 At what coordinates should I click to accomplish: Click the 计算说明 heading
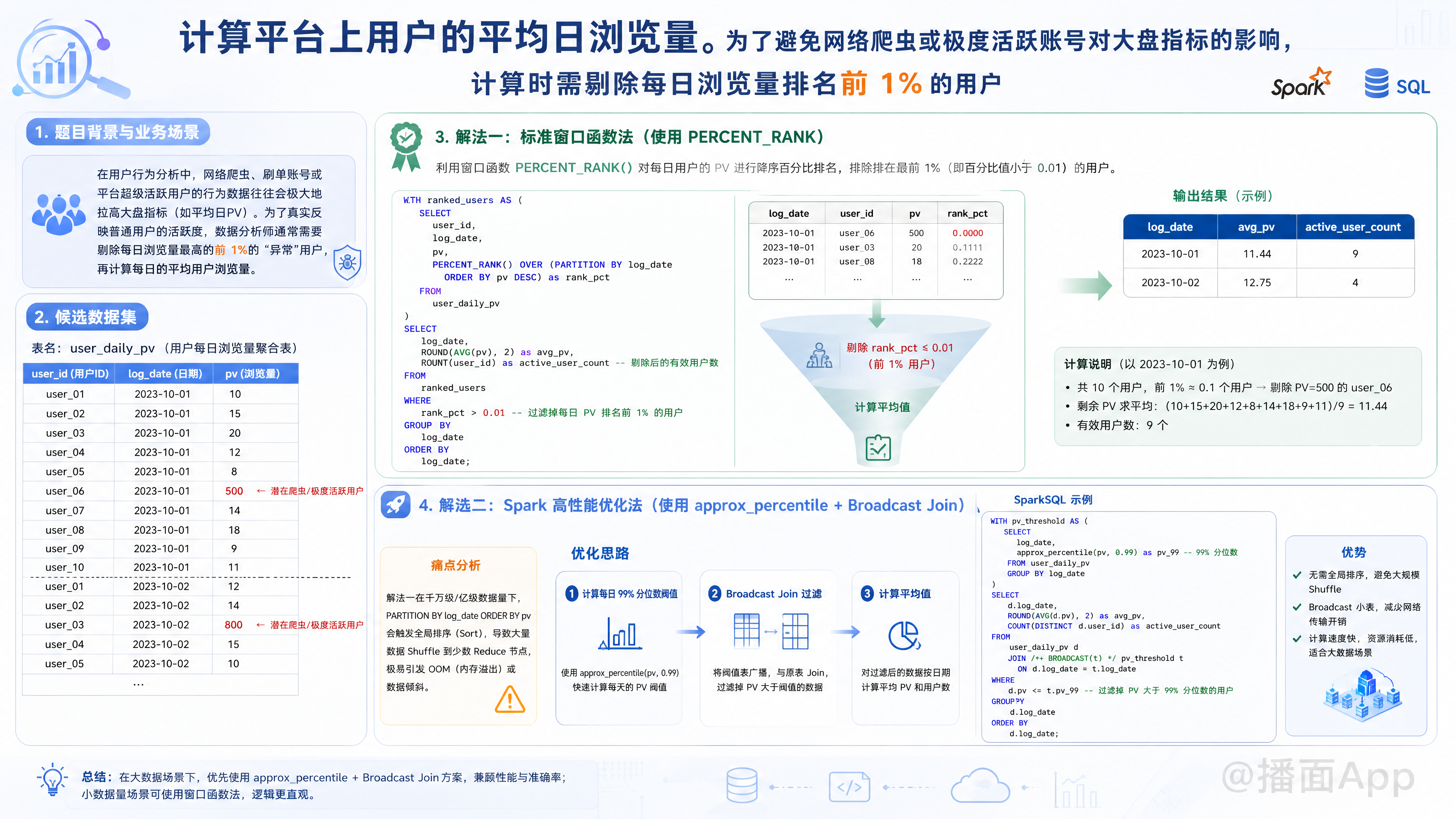1087,364
